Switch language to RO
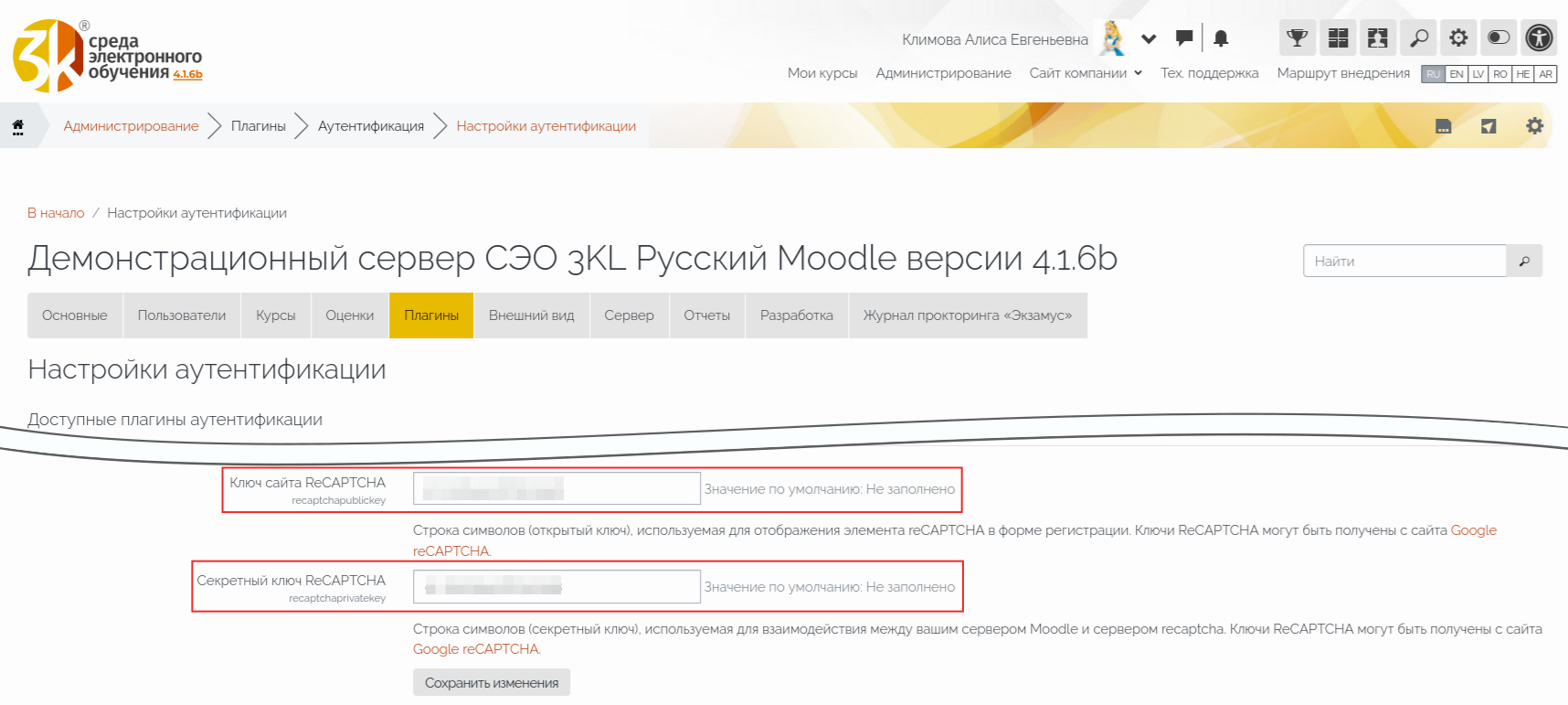This screenshot has width=1568, height=705. pyautogui.click(x=1500, y=74)
